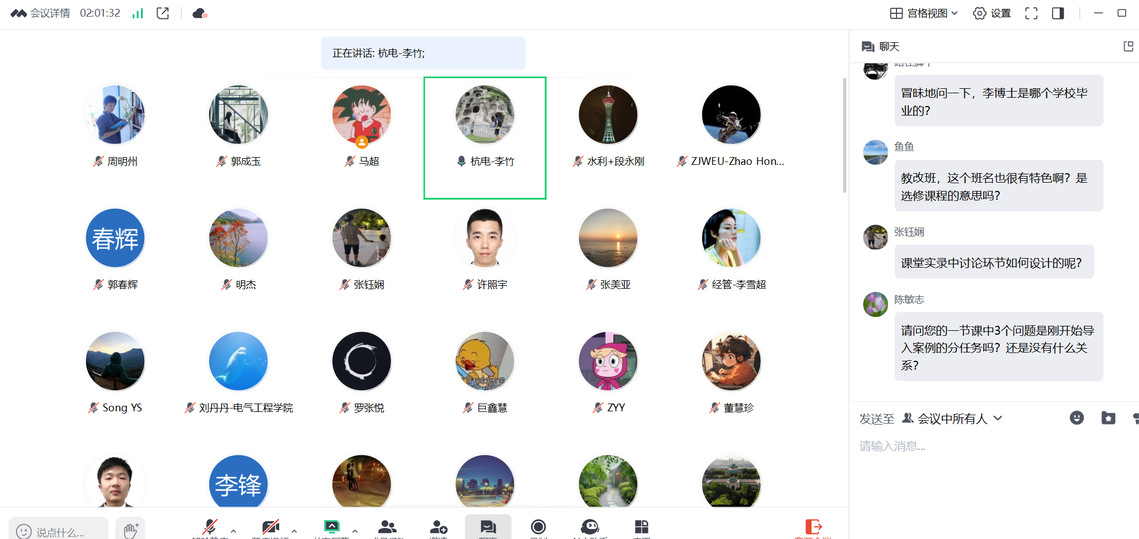
Task: Open 设置 settings
Action: pyautogui.click(x=992, y=13)
